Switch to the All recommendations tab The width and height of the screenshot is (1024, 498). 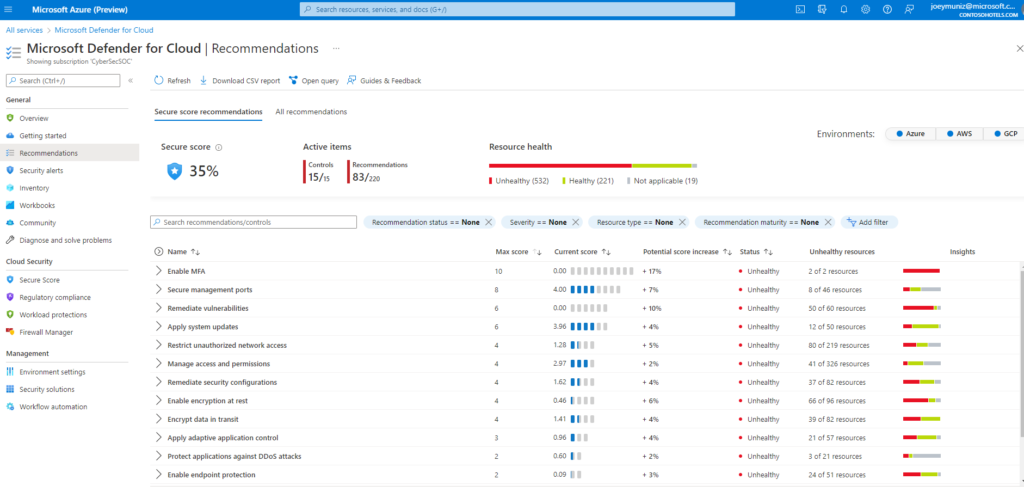(x=311, y=112)
